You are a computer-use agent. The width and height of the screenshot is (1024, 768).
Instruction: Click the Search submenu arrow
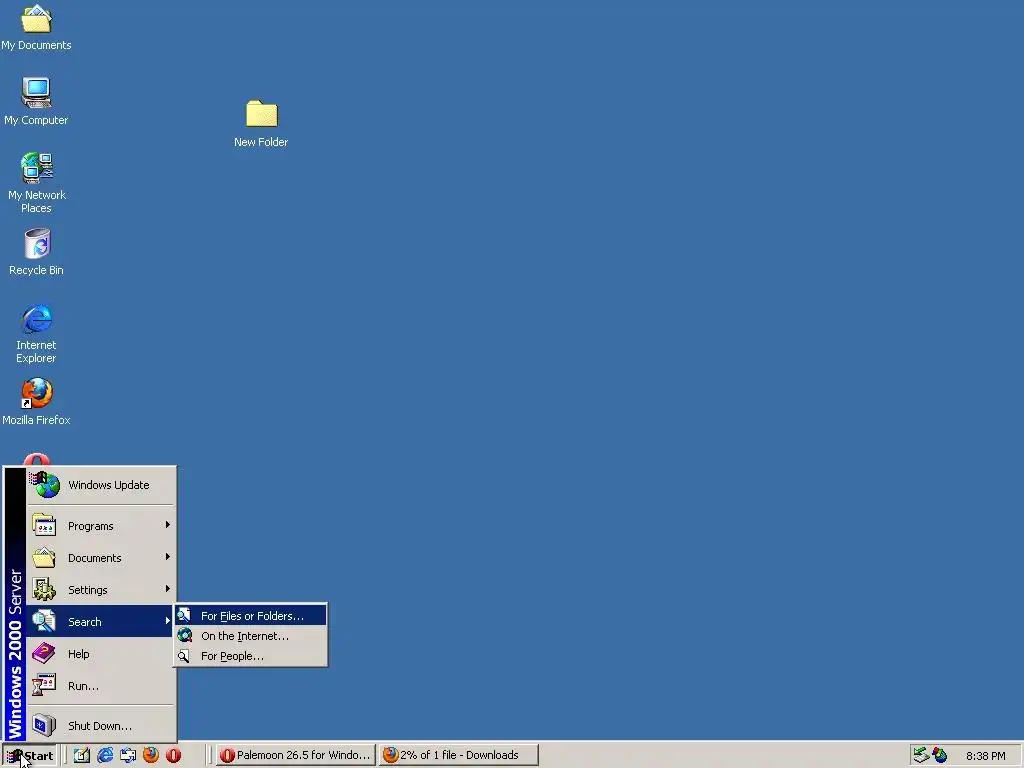[x=168, y=621]
